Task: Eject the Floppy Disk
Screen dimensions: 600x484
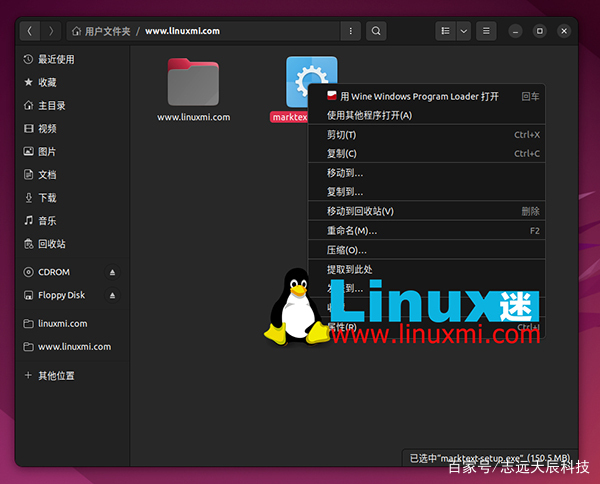Action: 112,295
